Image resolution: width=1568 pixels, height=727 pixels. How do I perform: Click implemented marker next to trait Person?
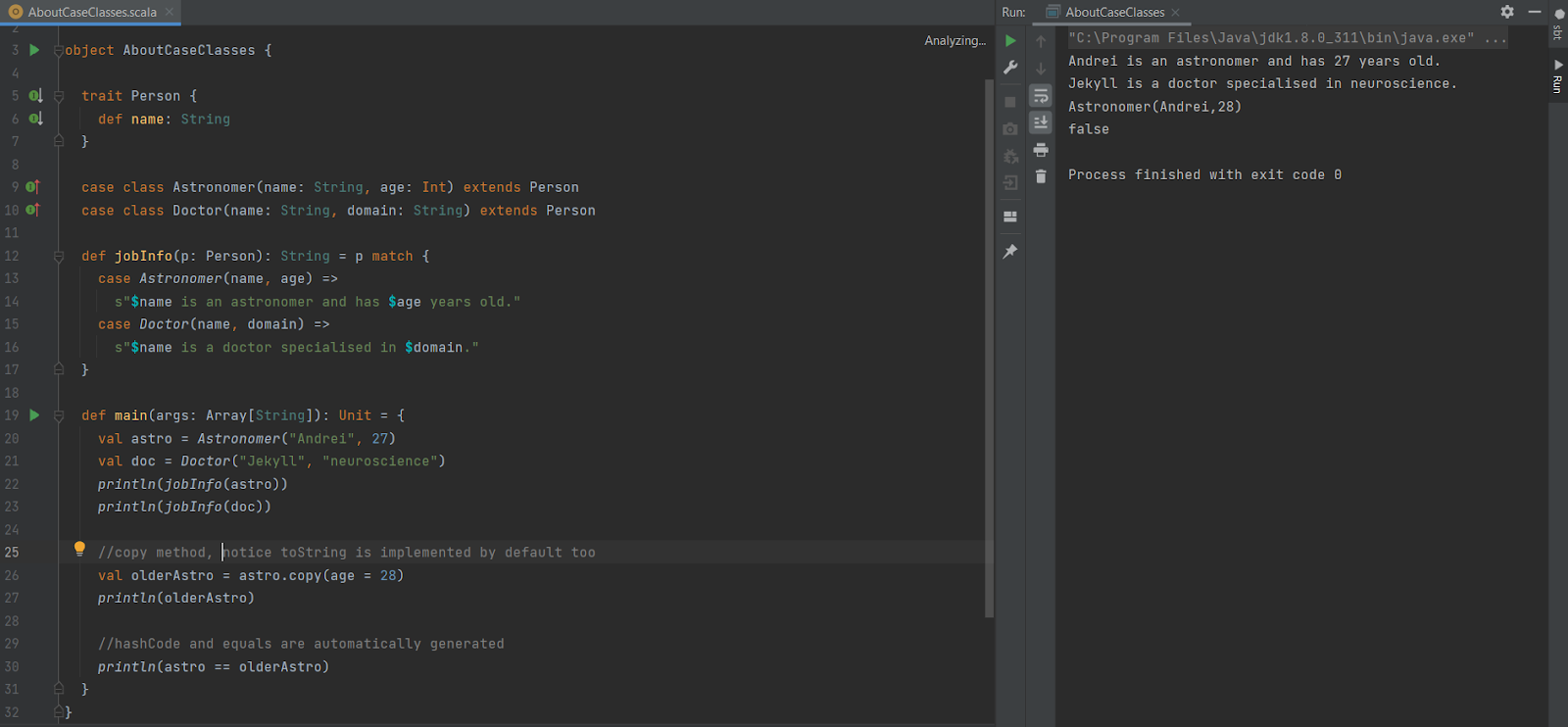point(35,96)
